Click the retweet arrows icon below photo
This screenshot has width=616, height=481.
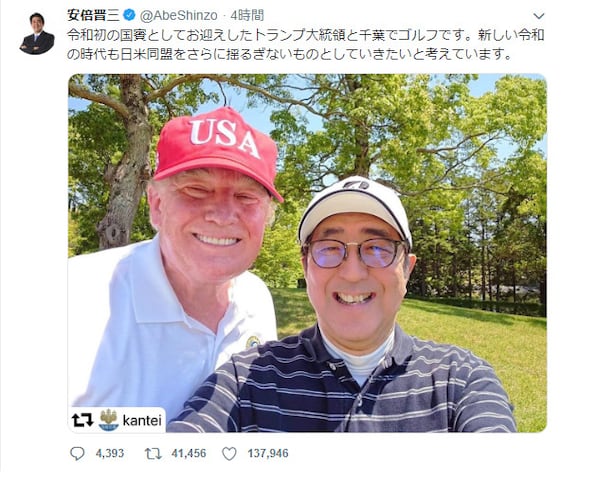pyautogui.click(x=153, y=453)
